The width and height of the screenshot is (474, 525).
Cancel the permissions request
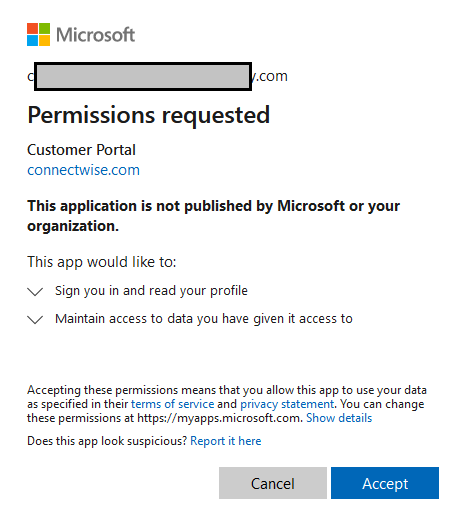click(x=273, y=483)
